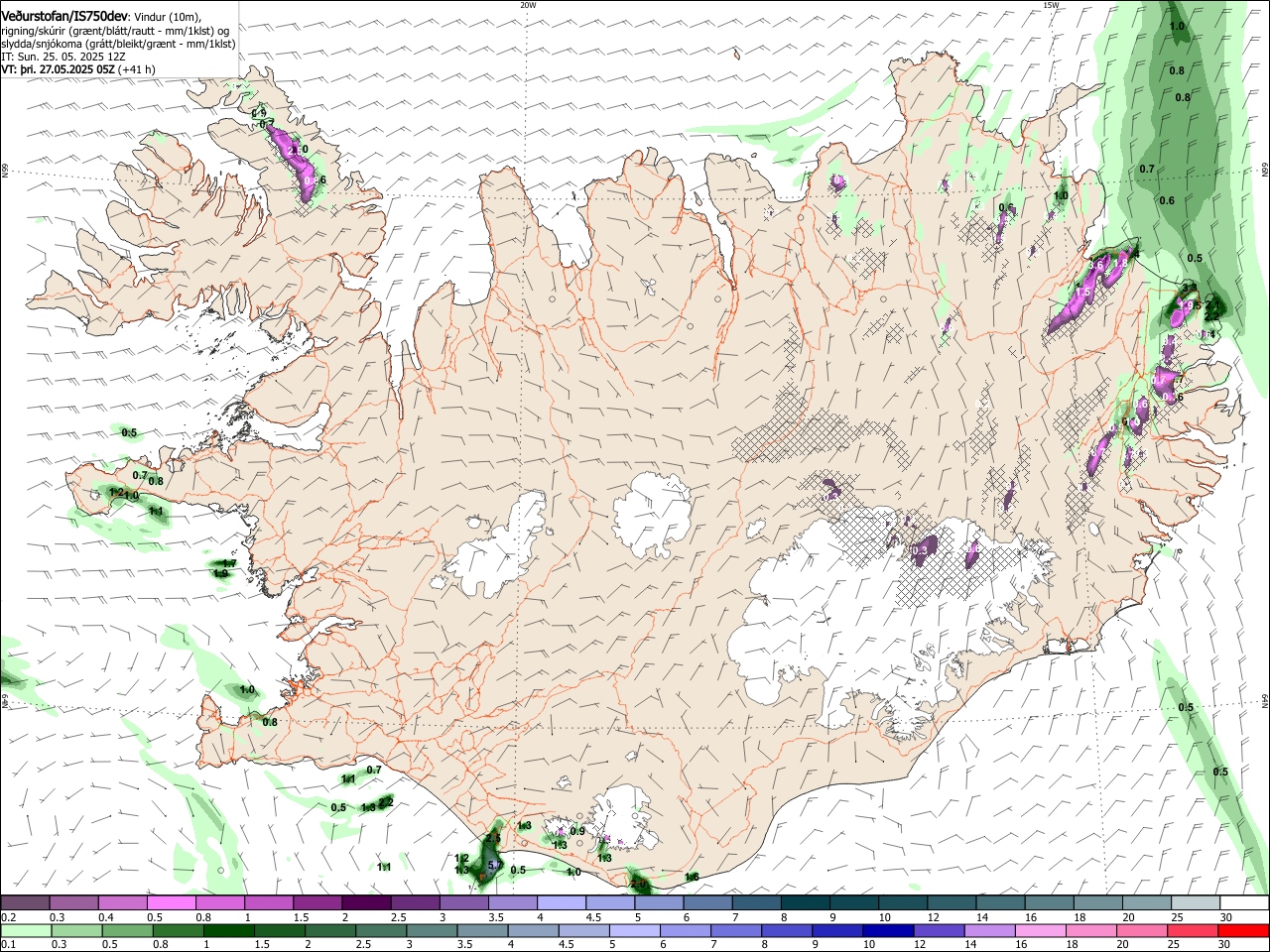Click the pale grey 25 swatch in snow legend

tap(1195, 903)
